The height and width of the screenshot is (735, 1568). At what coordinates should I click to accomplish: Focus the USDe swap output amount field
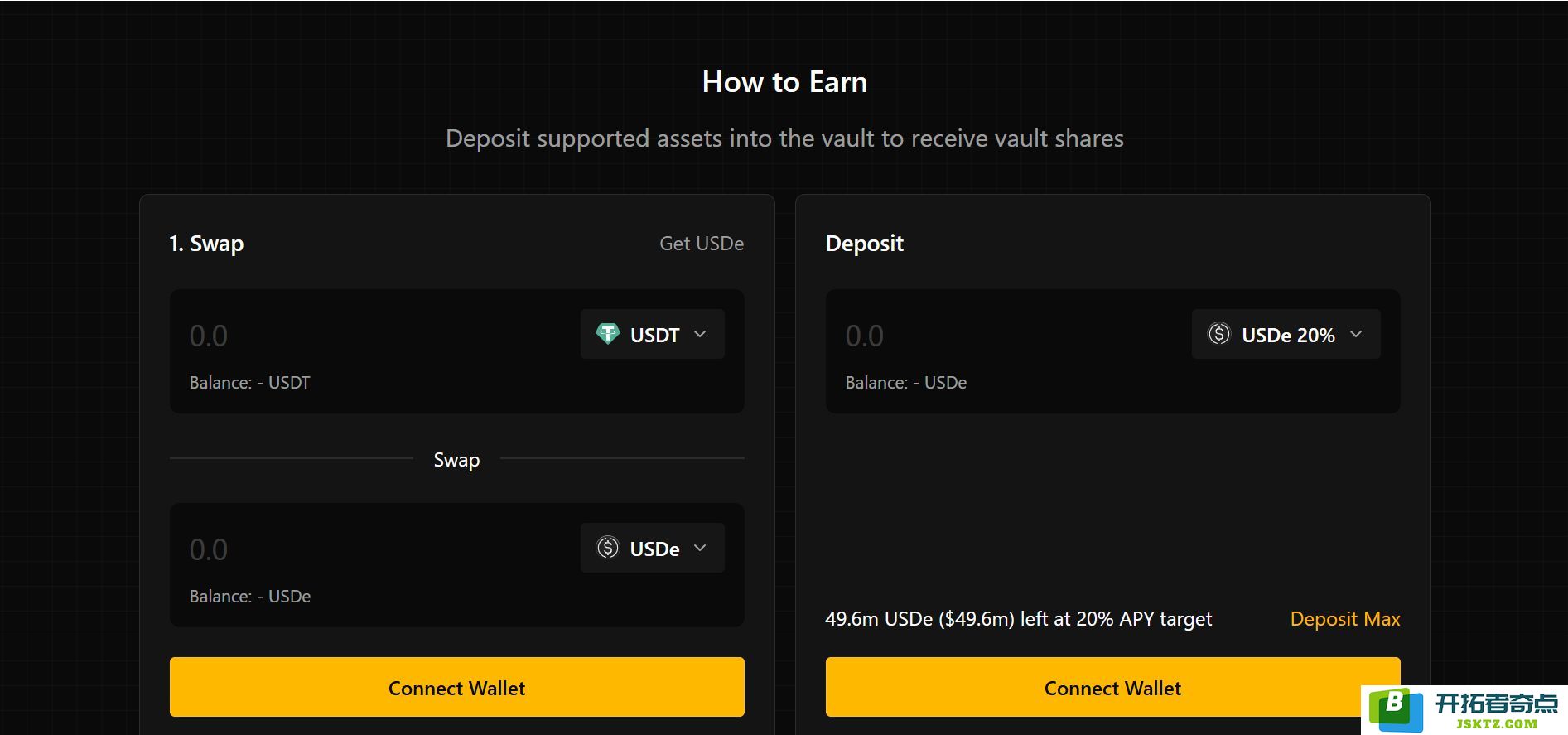(373, 549)
